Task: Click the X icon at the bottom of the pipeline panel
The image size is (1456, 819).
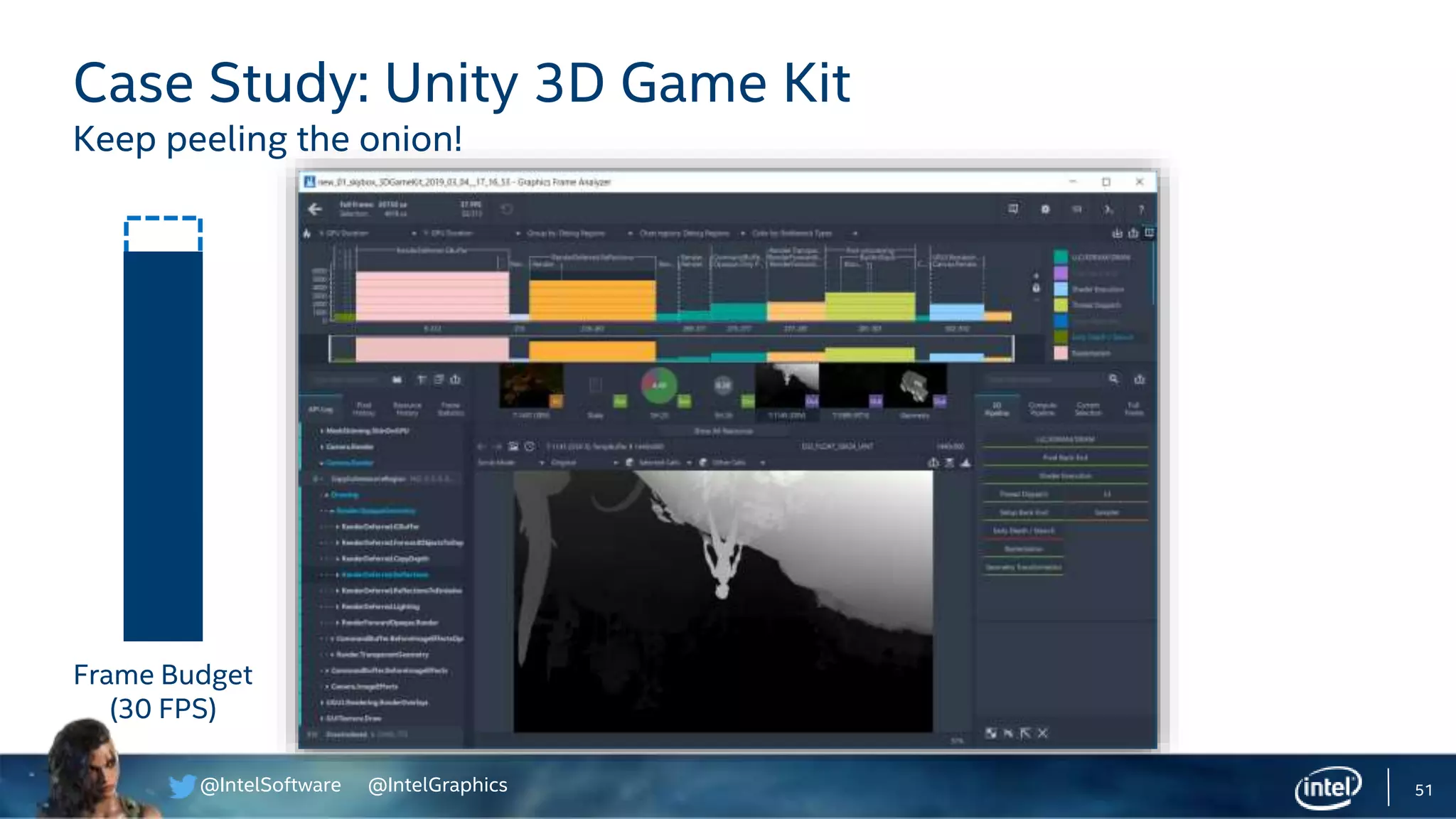Action: tap(1042, 733)
